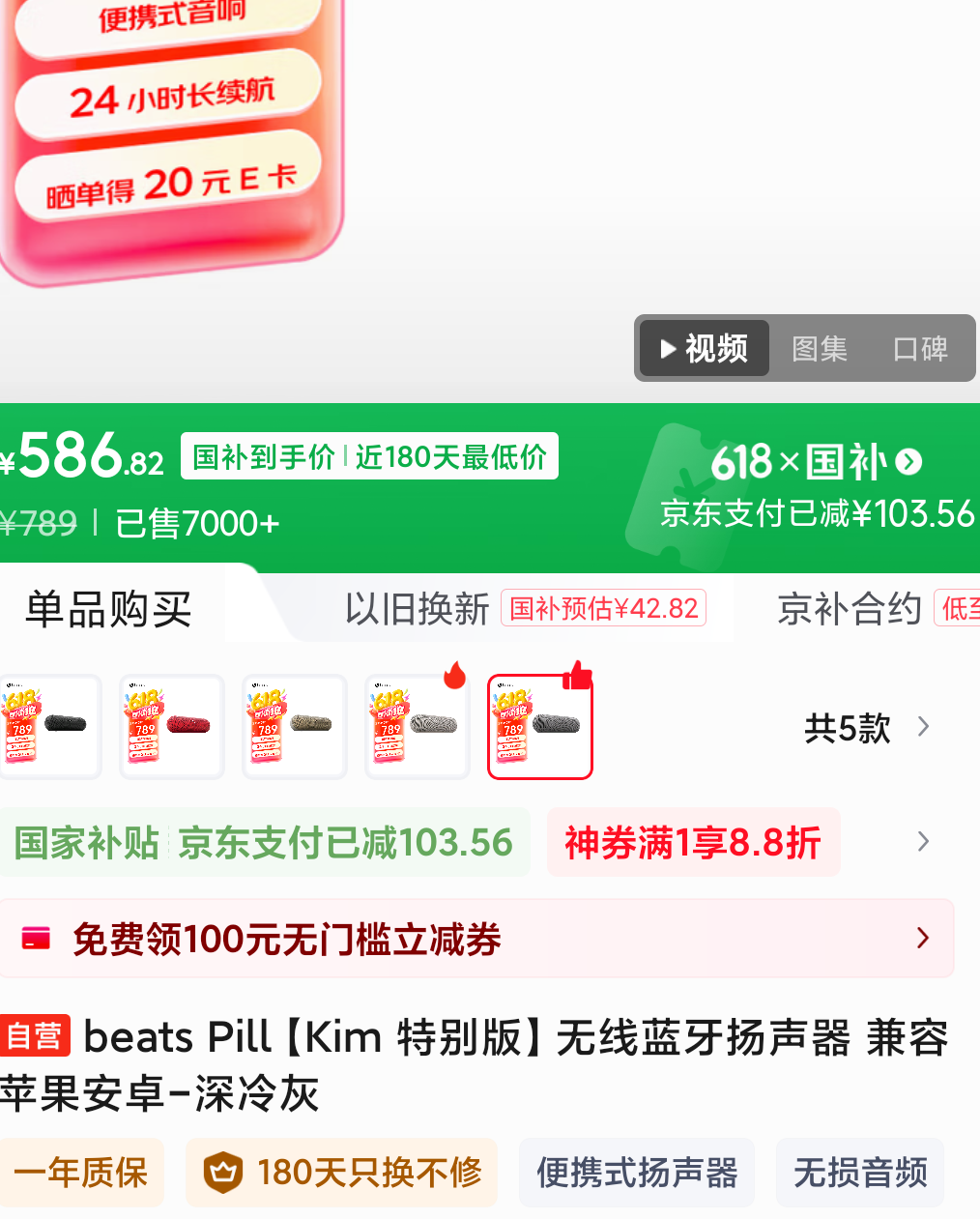This screenshot has height=1219, width=980.
Task: Select the 单品购买 tab
Action: (x=108, y=609)
